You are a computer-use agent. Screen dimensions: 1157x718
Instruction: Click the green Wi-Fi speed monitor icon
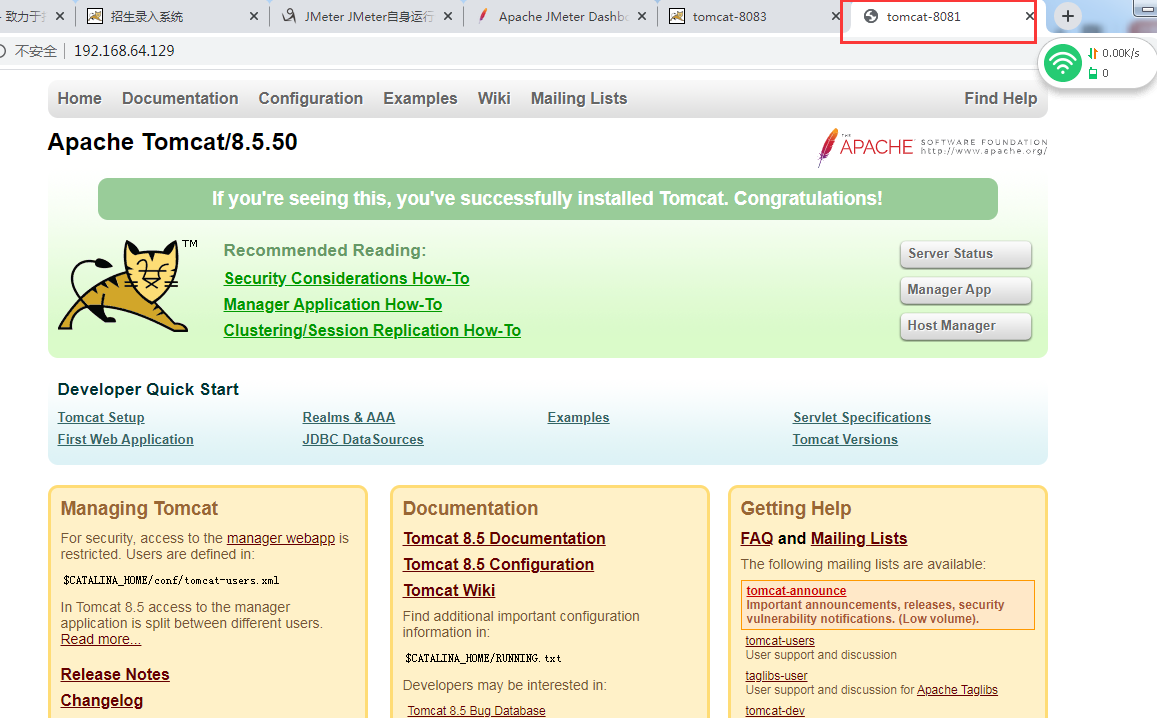[1062, 63]
